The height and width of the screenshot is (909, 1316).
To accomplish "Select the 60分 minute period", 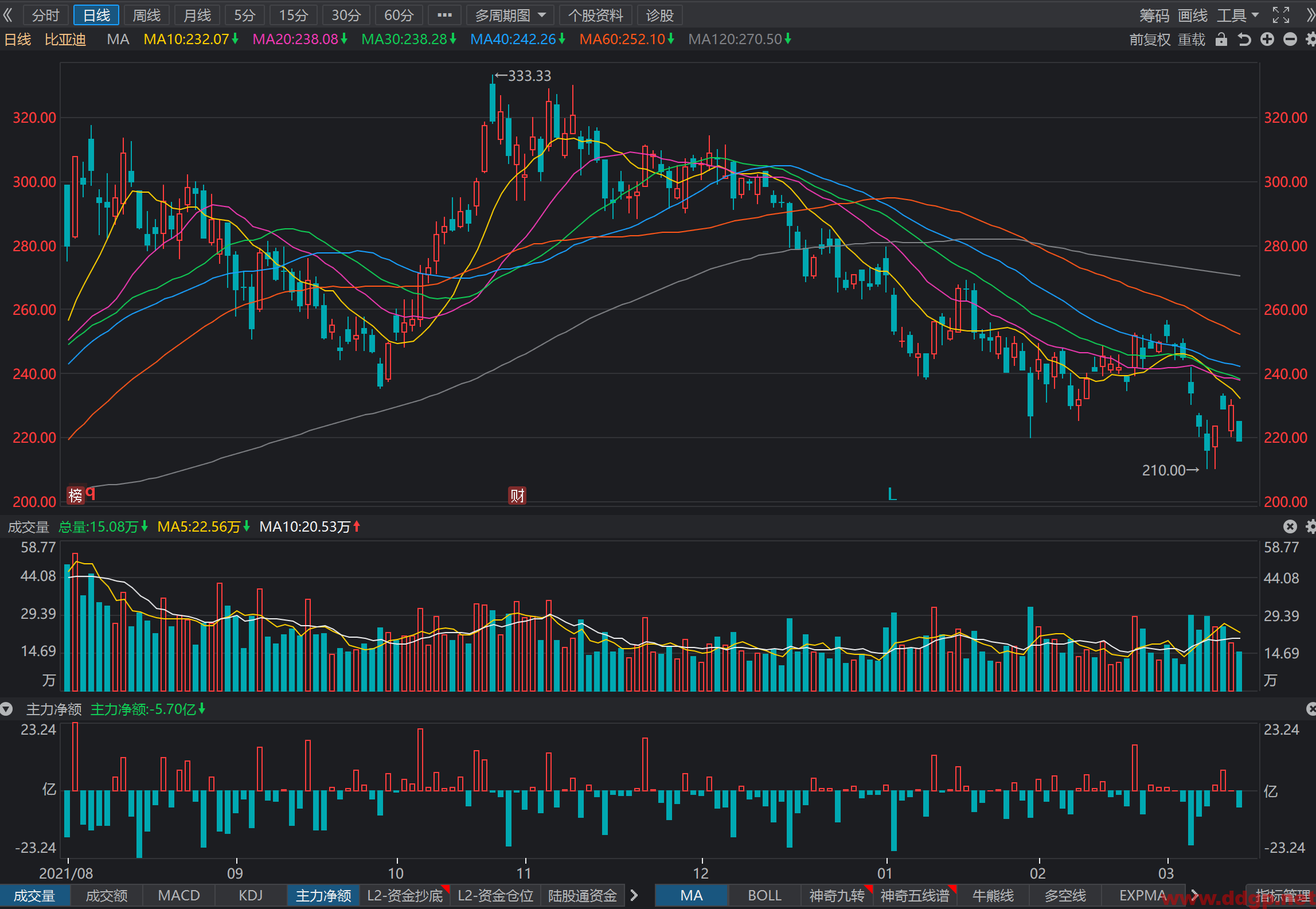I will tap(399, 15).
